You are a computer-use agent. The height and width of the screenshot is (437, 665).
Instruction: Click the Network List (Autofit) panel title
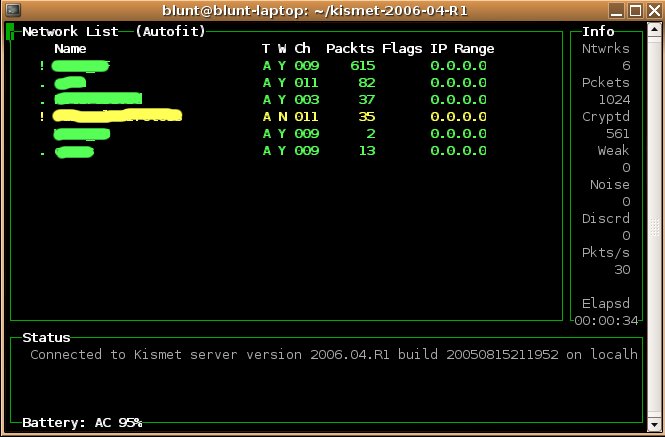tap(113, 31)
